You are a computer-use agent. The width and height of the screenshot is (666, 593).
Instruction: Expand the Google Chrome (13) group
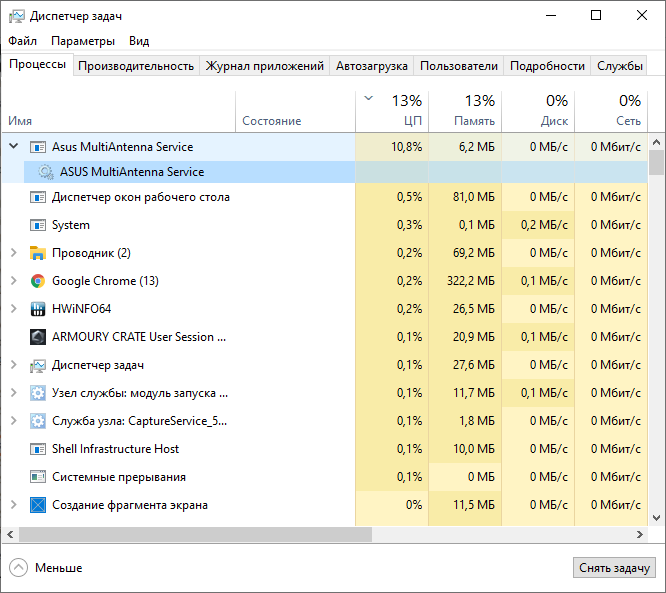(14, 281)
